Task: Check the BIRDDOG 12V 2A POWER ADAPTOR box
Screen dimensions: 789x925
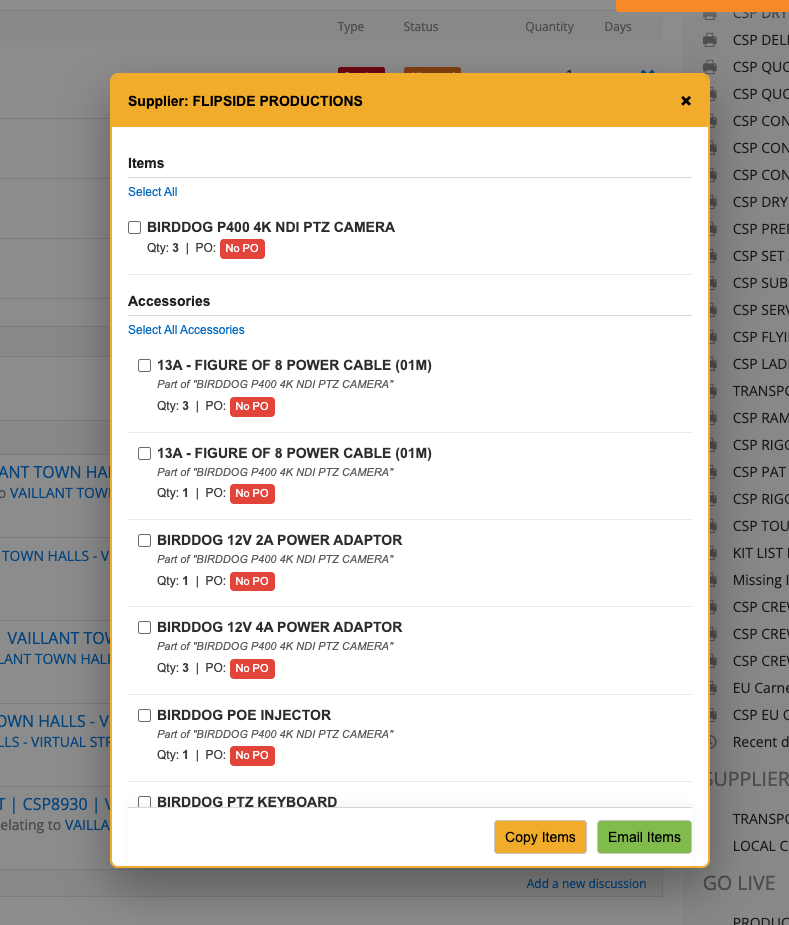Action: 145,540
